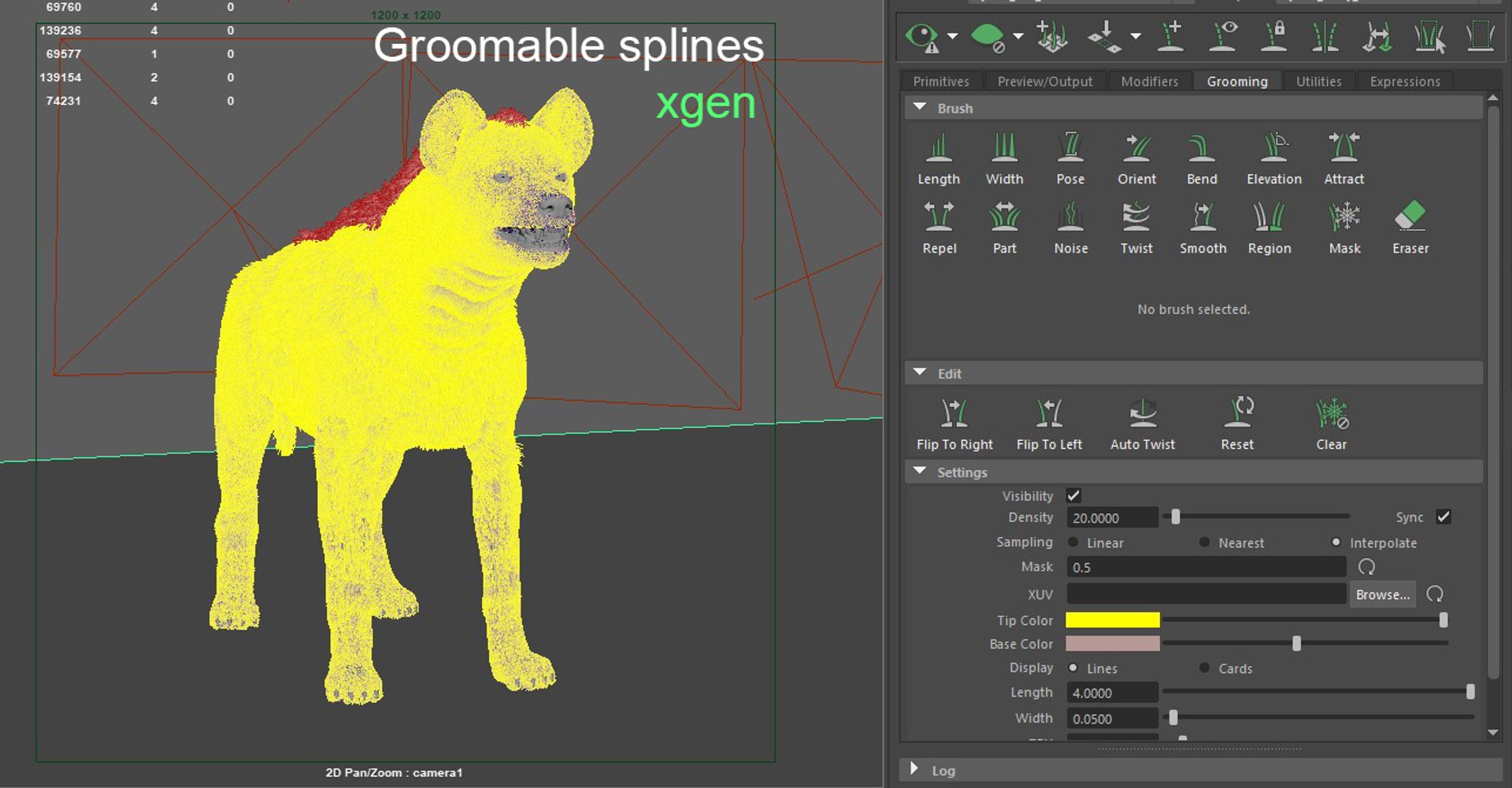Open dropdown next to preview eye icon
Viewport: 1512px width, 788px height.
click(953, 36)
